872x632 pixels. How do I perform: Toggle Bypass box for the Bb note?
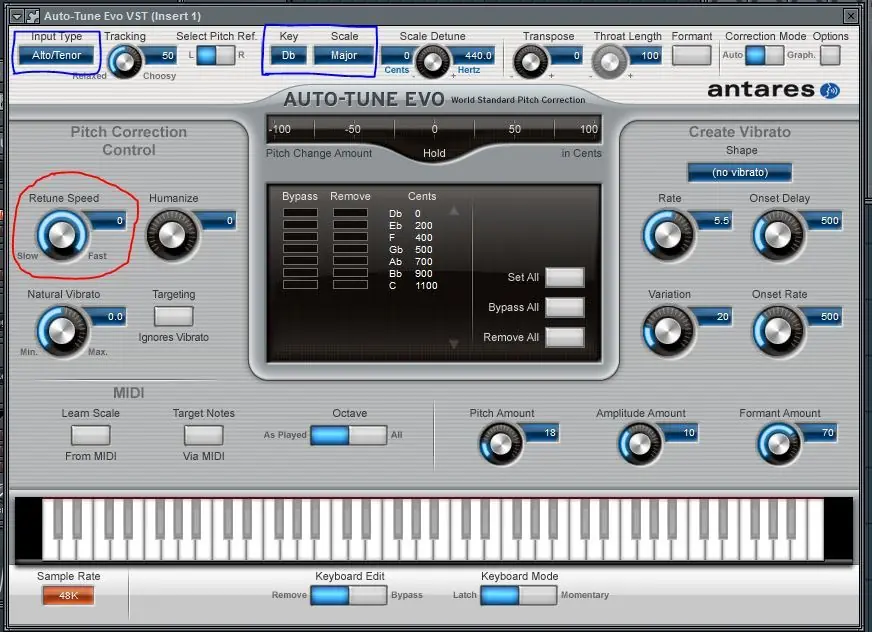[300, 273]
